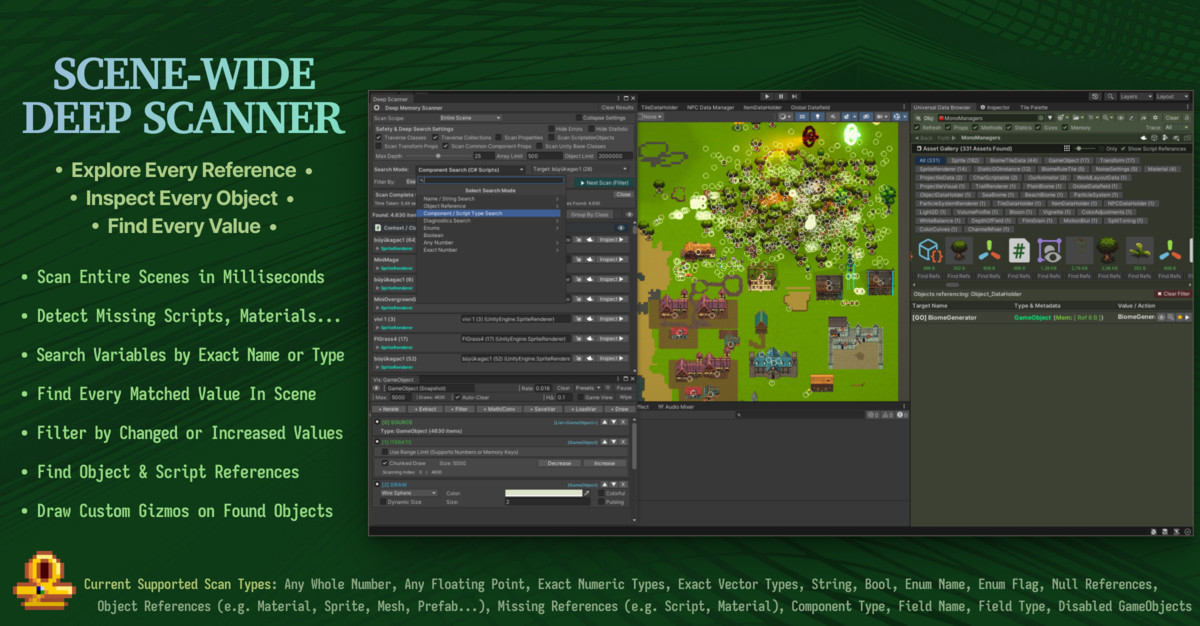The image size is (1200, 626).
Task: Click the Object Limit input field
Action: click(x=615, y=156)
